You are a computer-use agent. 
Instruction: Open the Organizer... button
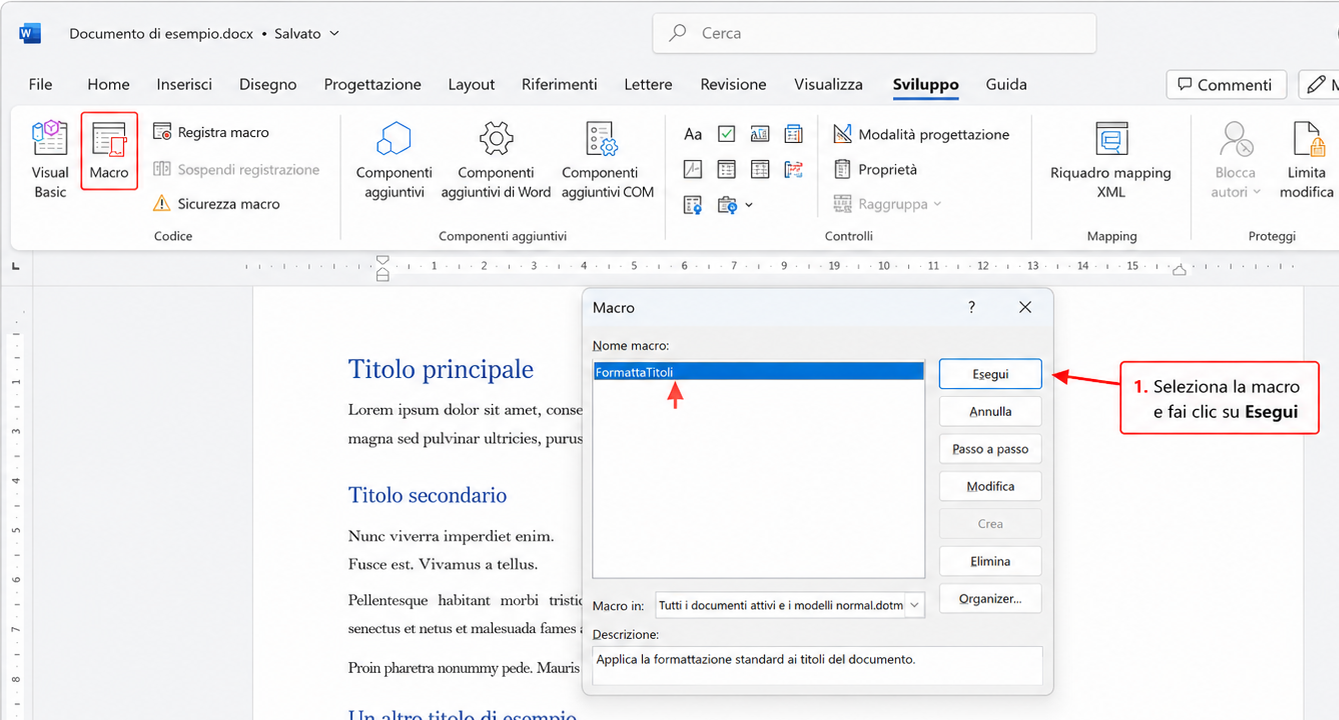tap(990, 599)
